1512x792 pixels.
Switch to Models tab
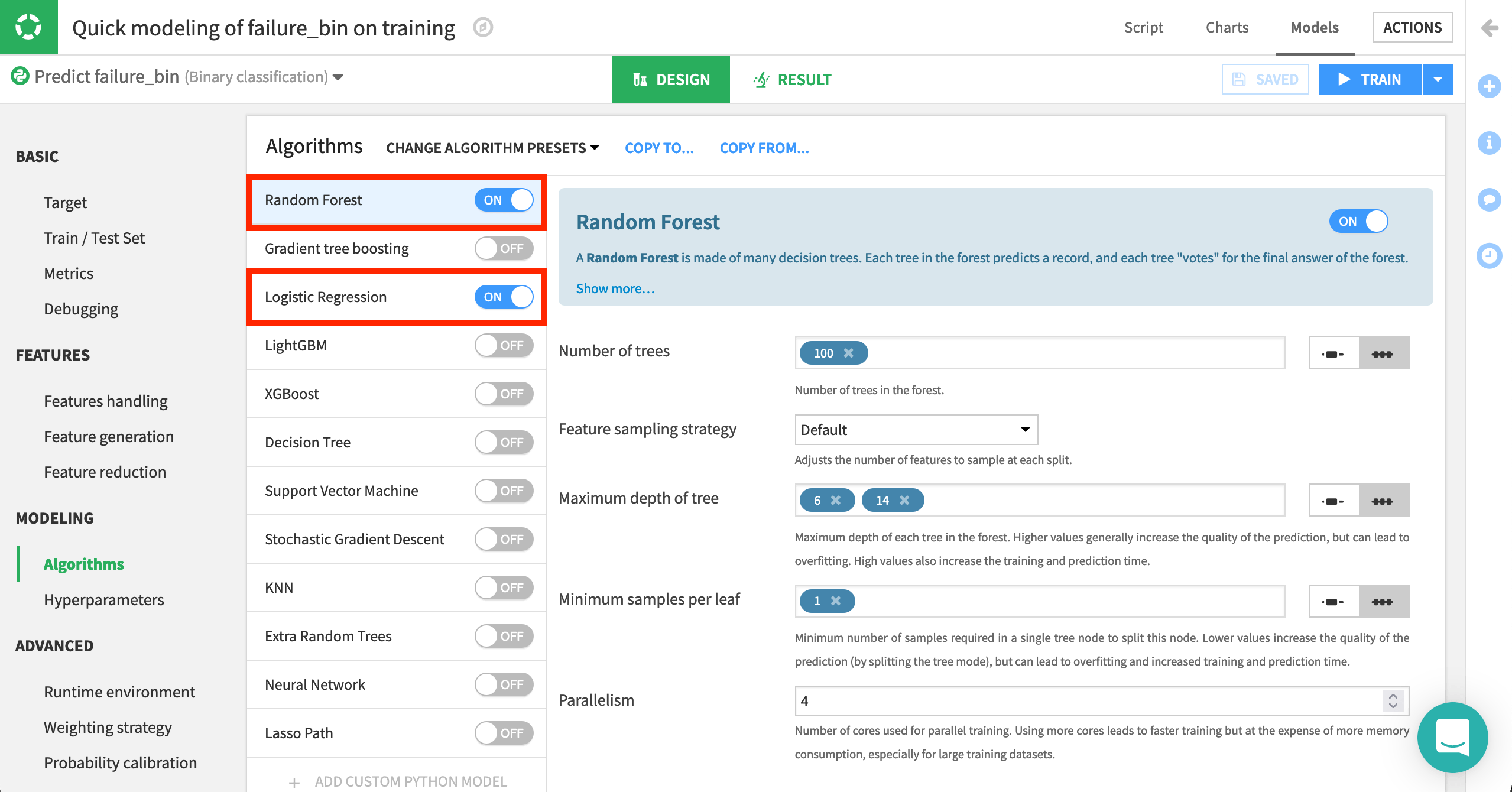pos(1315,27)
